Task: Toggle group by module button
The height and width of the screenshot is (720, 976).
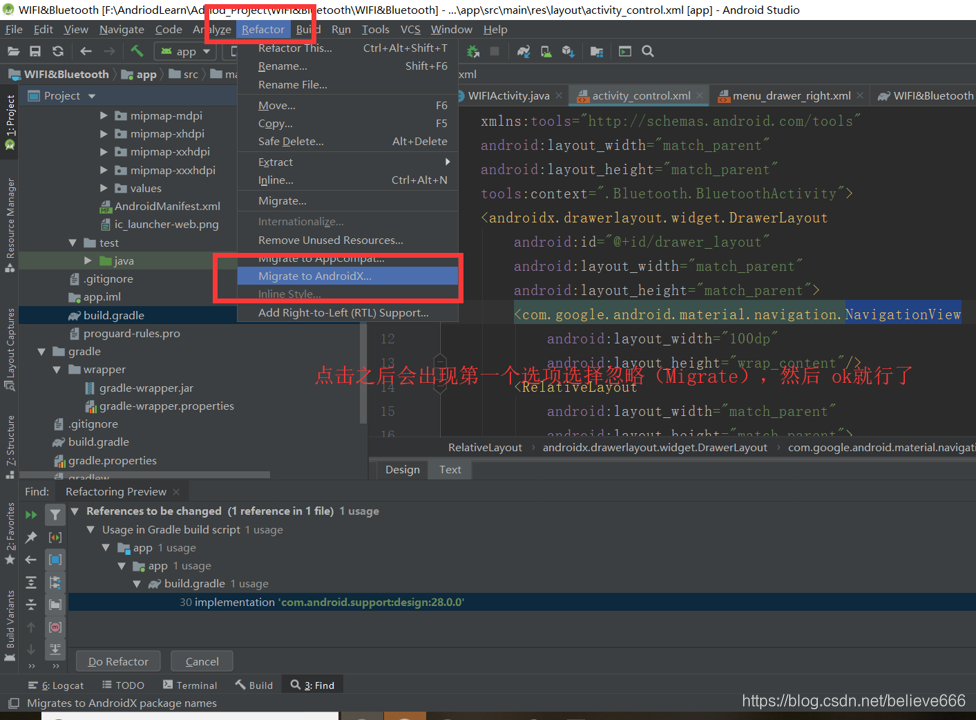Action: 55,559
